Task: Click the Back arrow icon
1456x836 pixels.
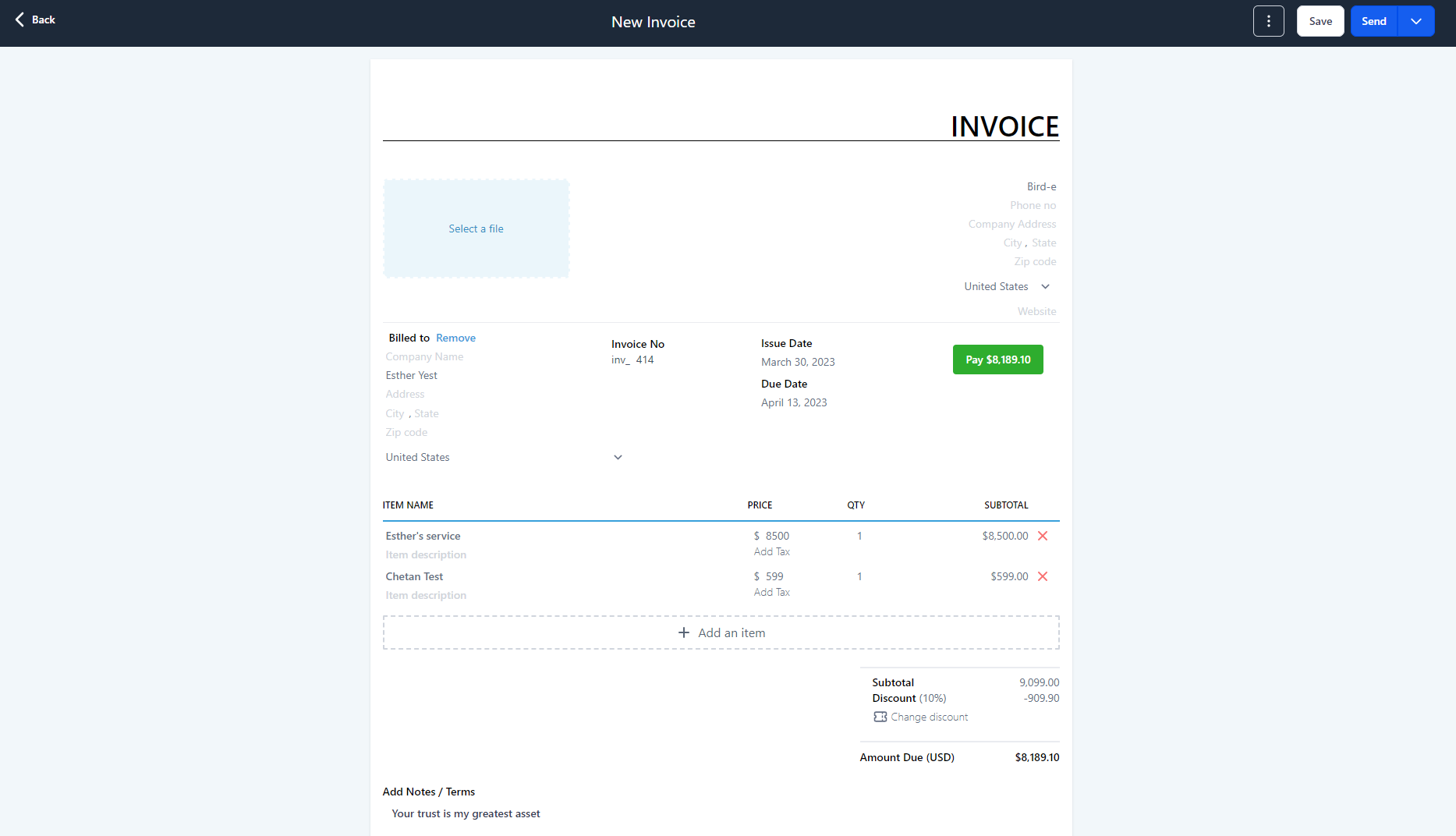Action: [19, 19]
